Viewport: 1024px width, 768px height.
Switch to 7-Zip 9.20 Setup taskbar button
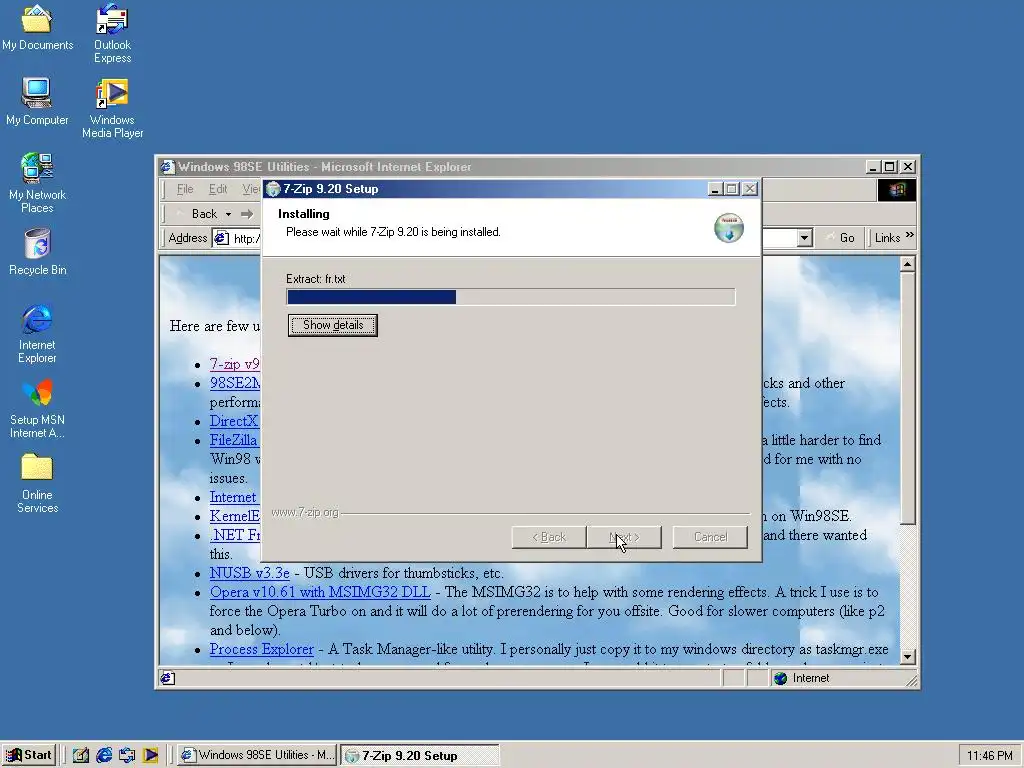click(x=420, y=755)
